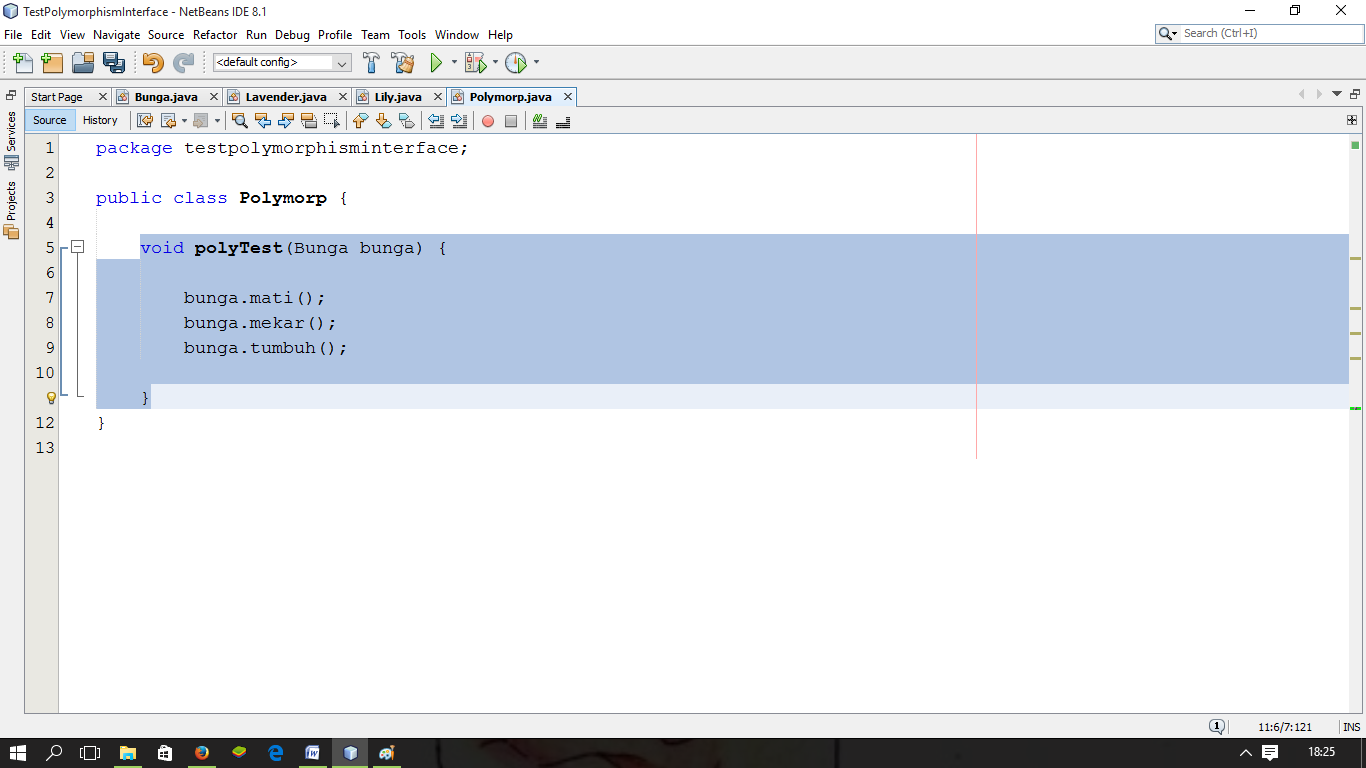Build the project using the hammer icon

click(x=371, y=62)
